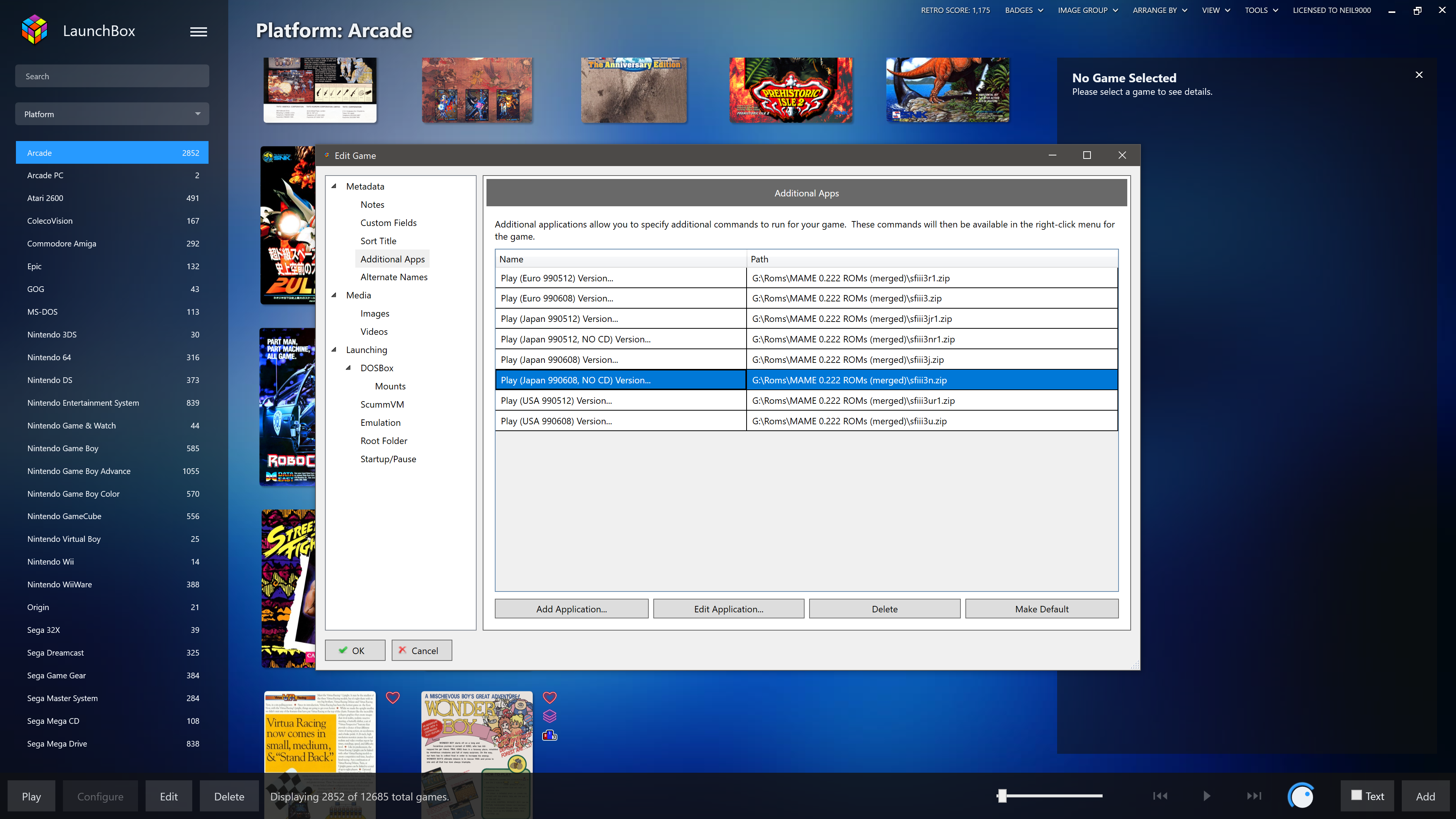Click the Search input field
This screenshot has width=1456, height=819.
click(112, 76)
